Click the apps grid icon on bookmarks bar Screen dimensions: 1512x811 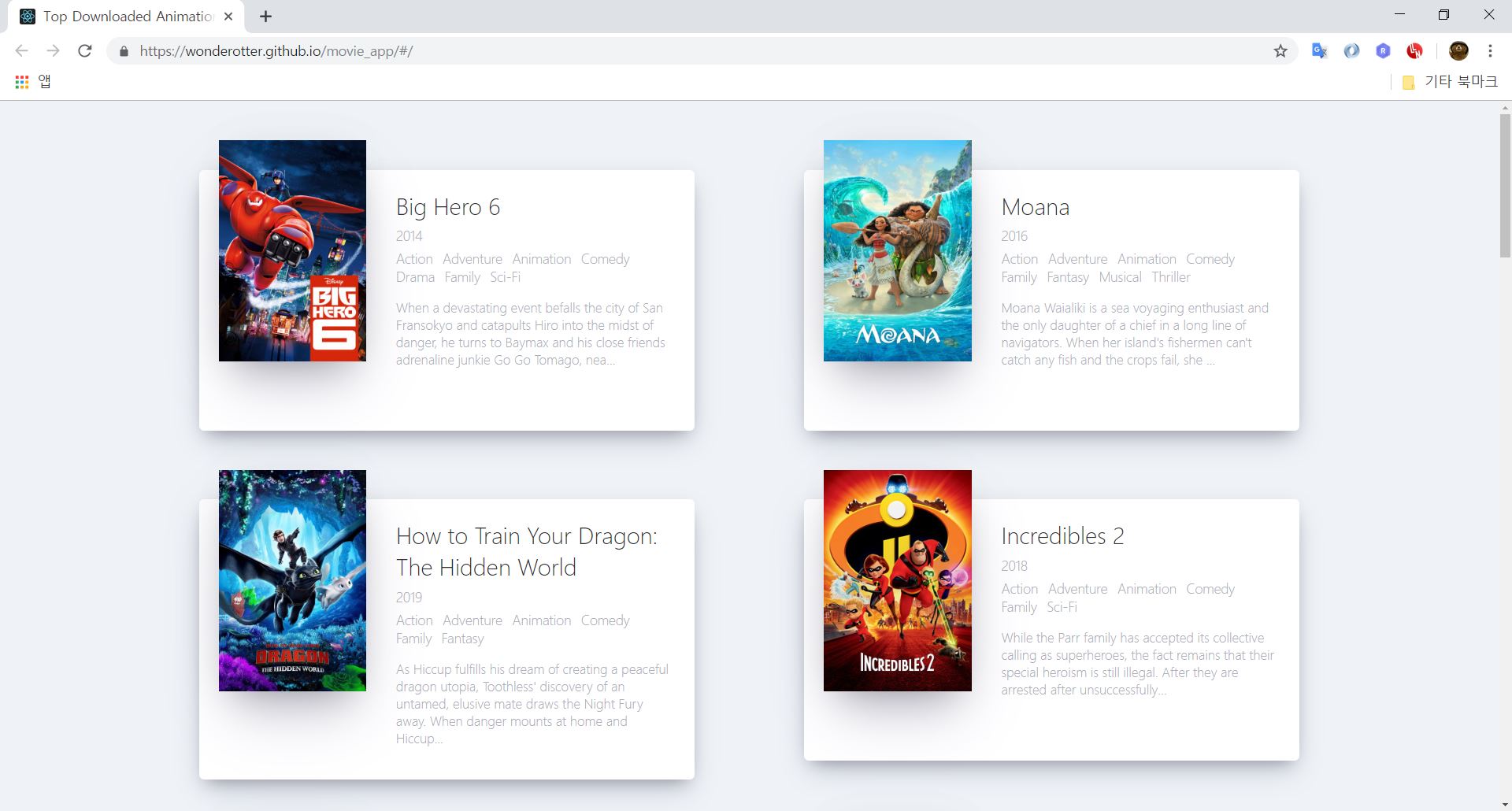[21, 81]
